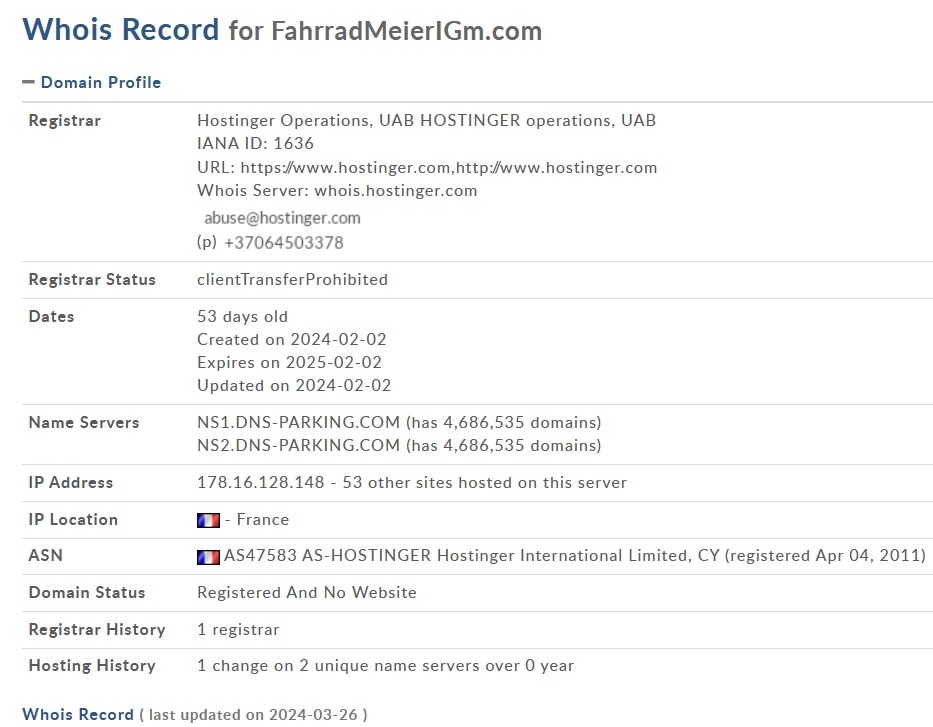
Task: Click the flag icon beside AS47583
Action: pos(208,557)
